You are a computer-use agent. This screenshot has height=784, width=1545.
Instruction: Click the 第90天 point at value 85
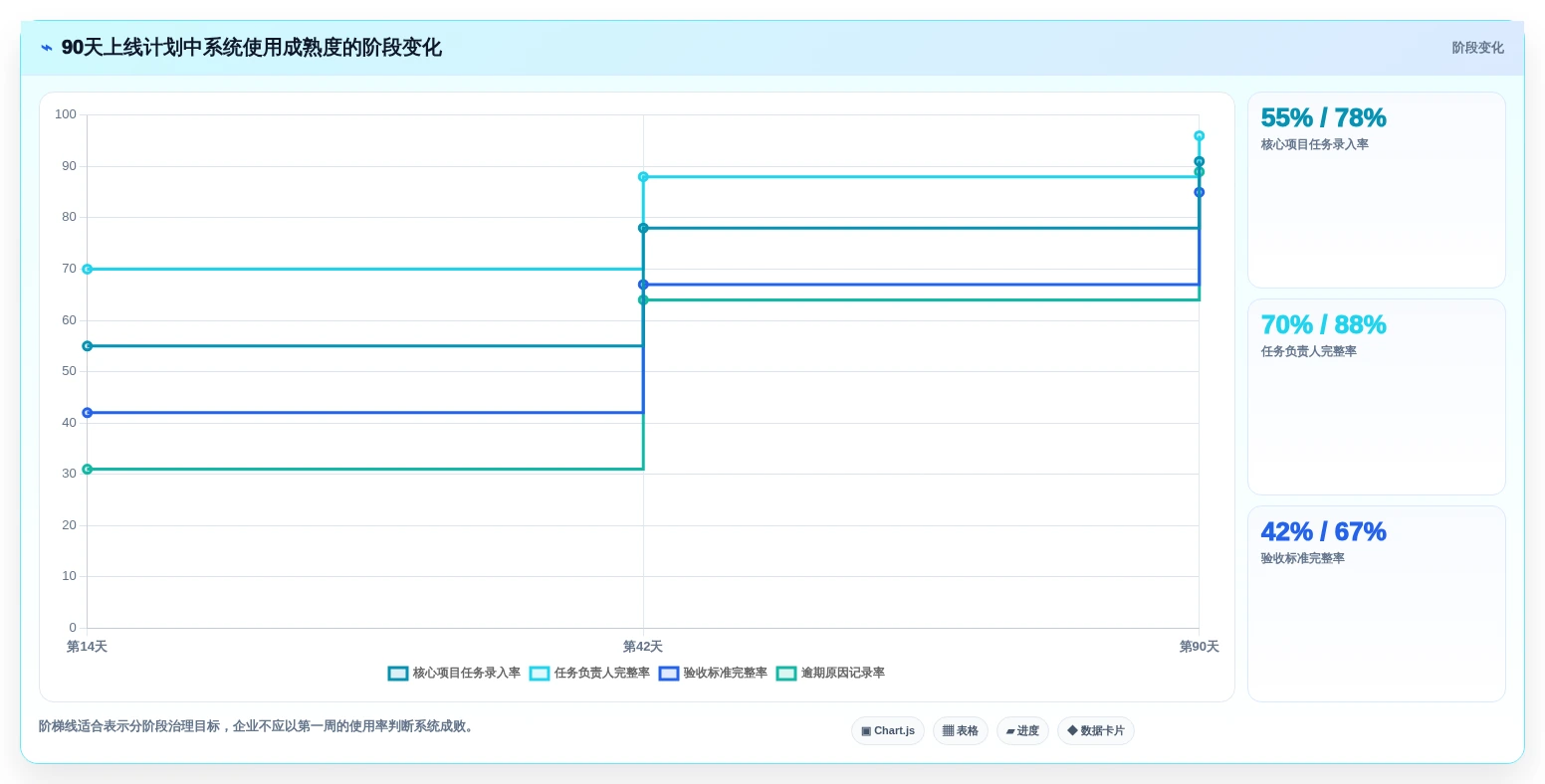point(1199,192)
